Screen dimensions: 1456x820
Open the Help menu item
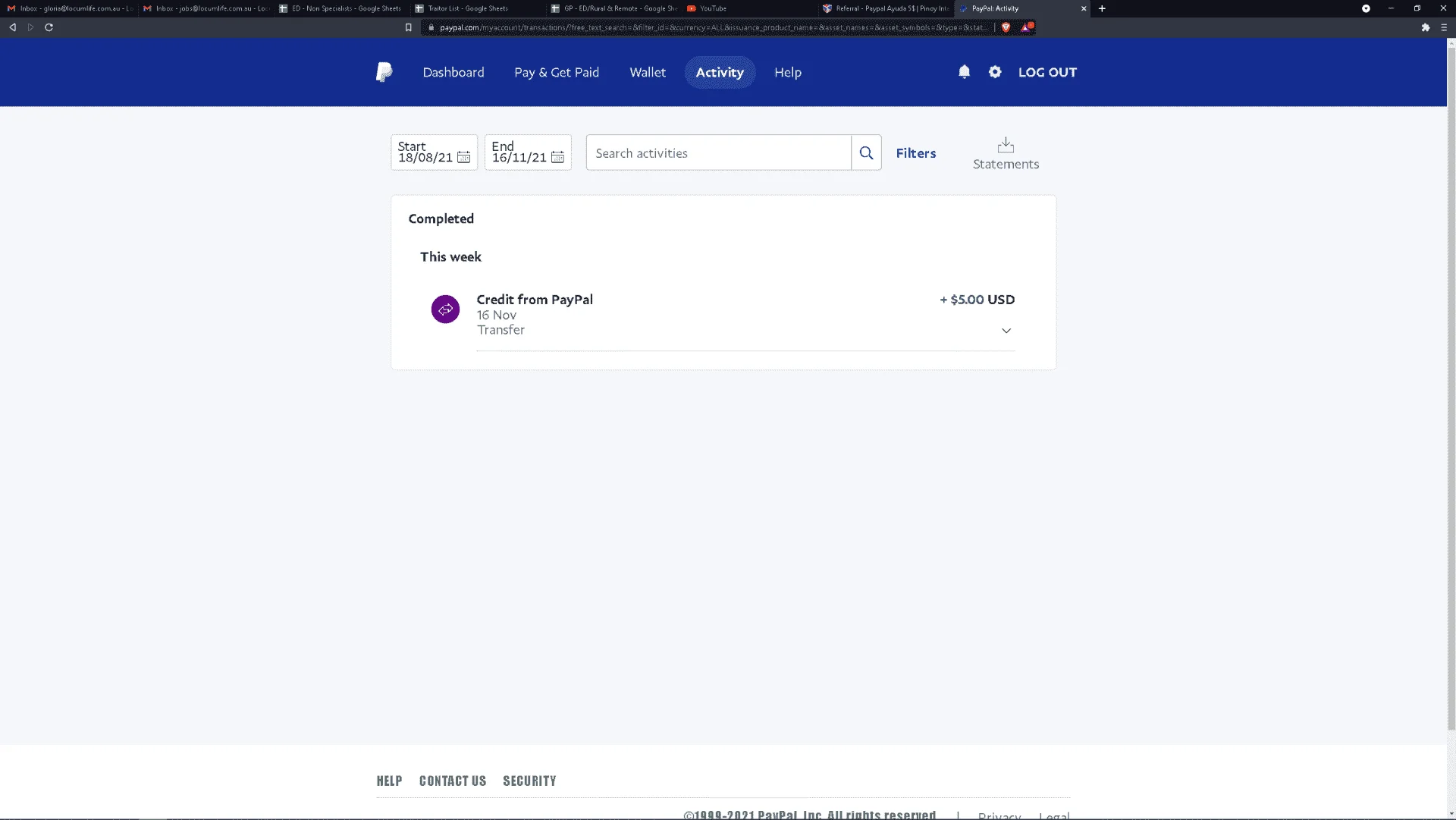(x=788, y=72)
